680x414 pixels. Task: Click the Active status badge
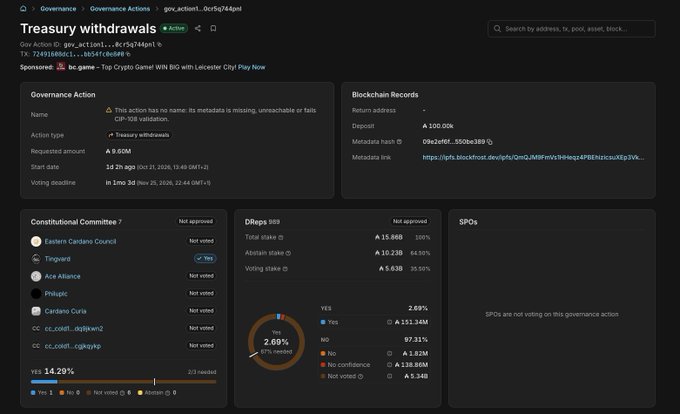pos(174,28)
